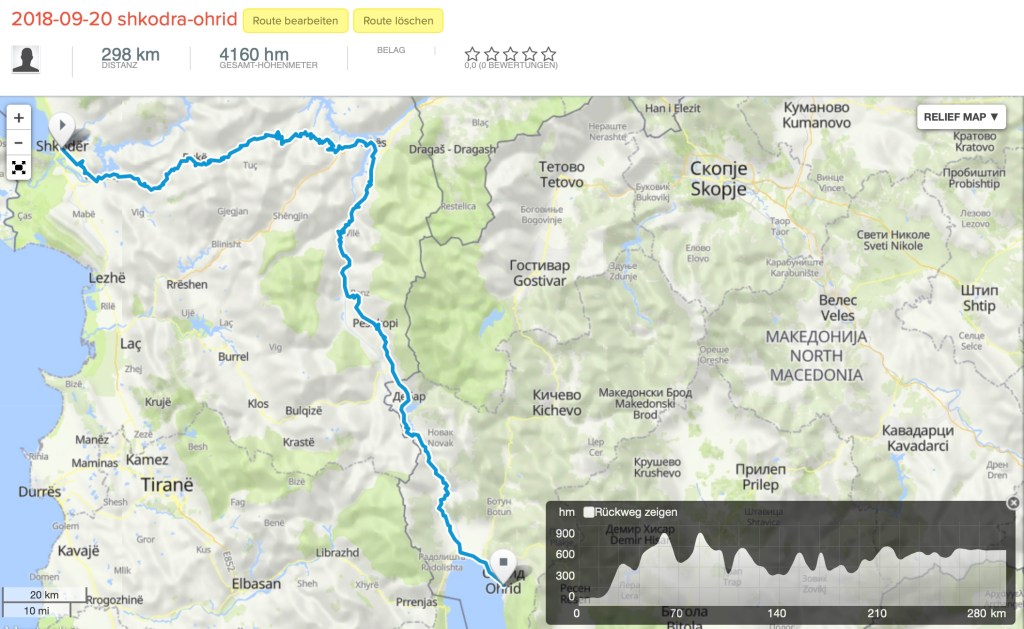
Task: Give the route a three-star rating
Action: [x=510, y=54]
